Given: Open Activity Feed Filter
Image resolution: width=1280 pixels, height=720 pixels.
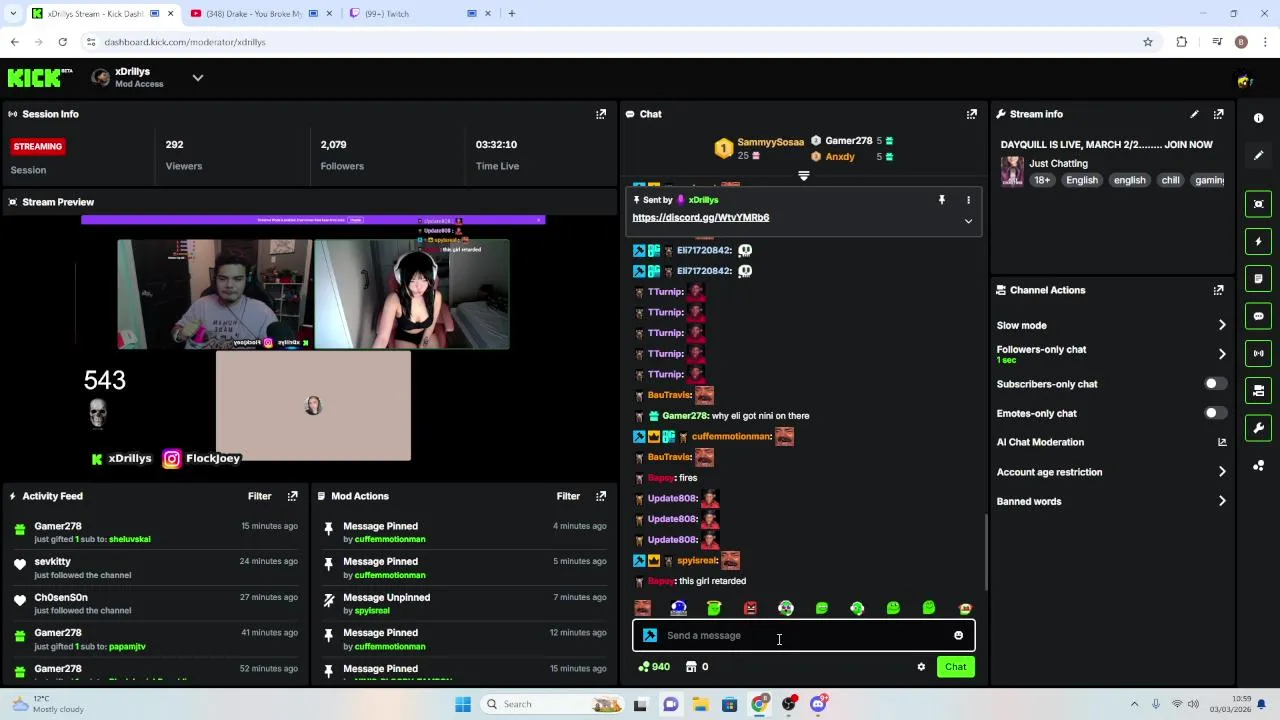Looking at the screenshot, I should [x=259, y=496].
